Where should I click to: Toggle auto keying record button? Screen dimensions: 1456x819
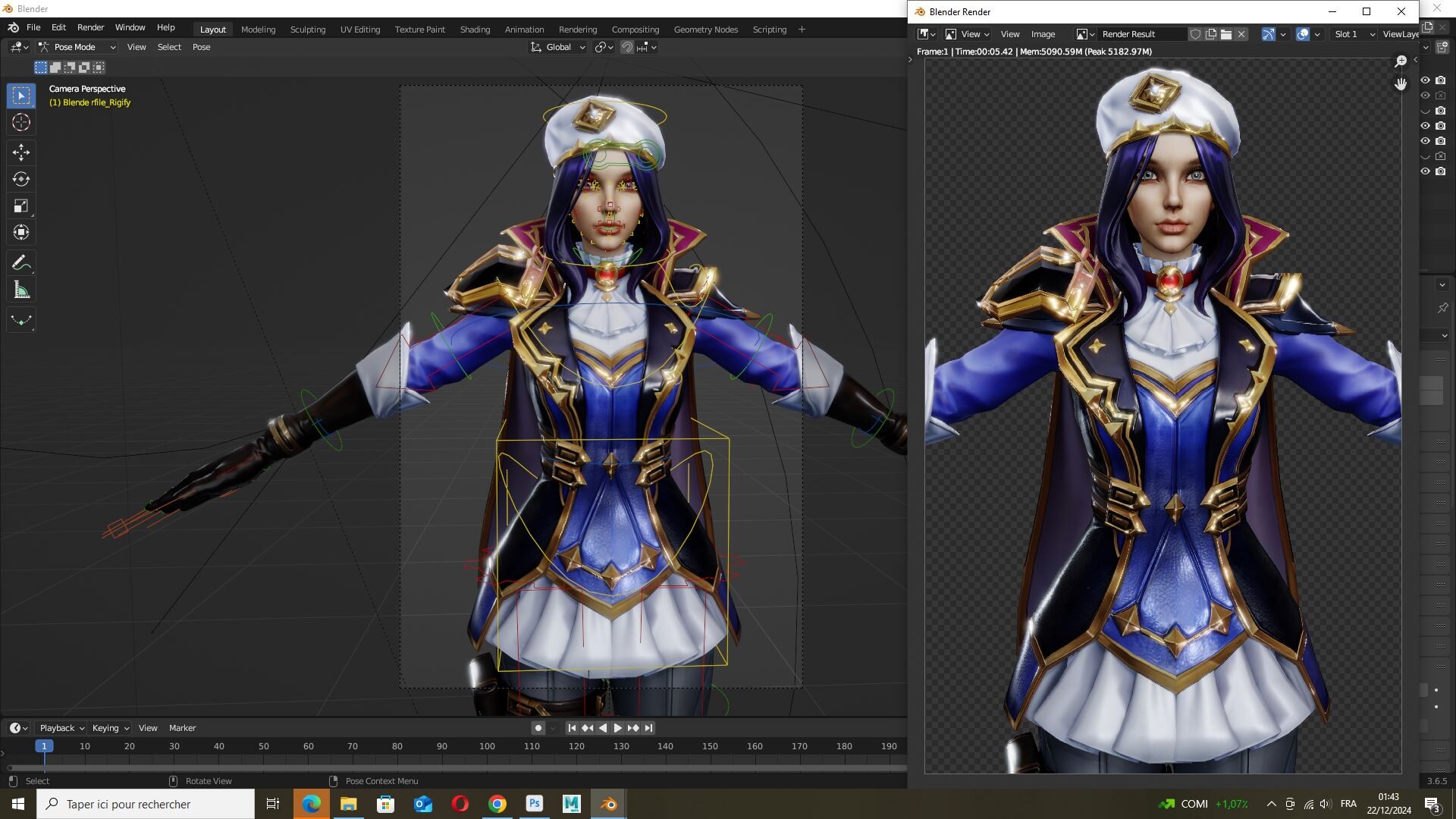[538, 728]
